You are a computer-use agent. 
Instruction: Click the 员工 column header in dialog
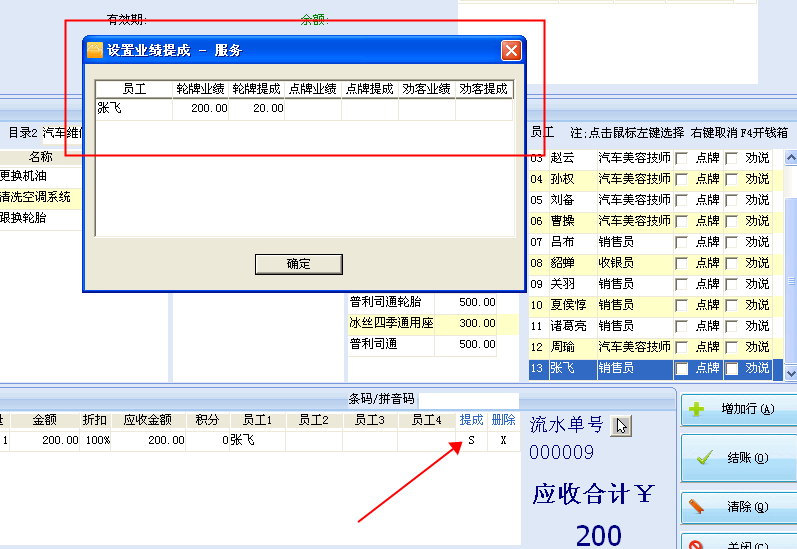coord(134,89)
